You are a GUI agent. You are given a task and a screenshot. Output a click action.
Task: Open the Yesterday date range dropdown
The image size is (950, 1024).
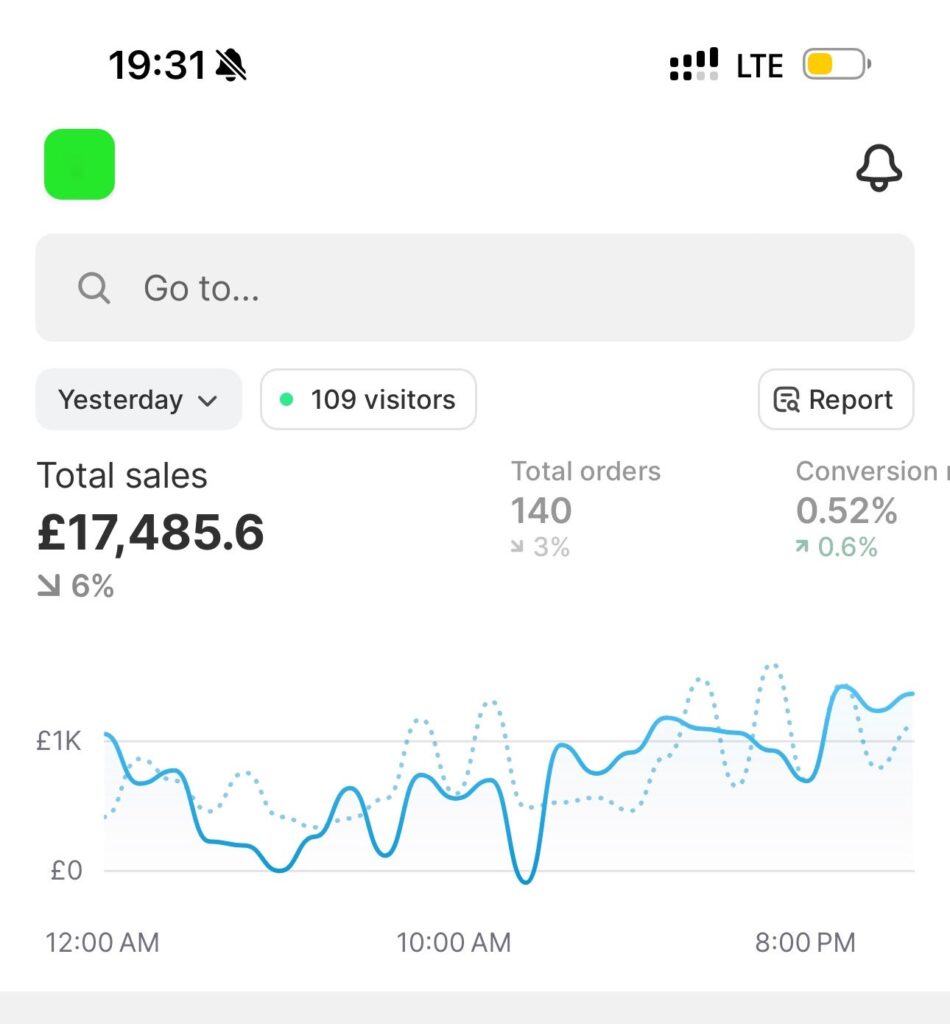(138, 400)
